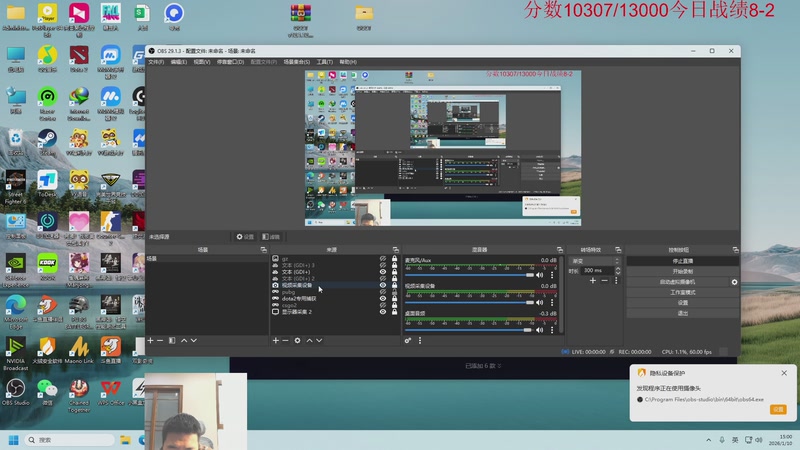800x450 pixels.
Task: Click the taskbar search box
Action: point(70,440)
